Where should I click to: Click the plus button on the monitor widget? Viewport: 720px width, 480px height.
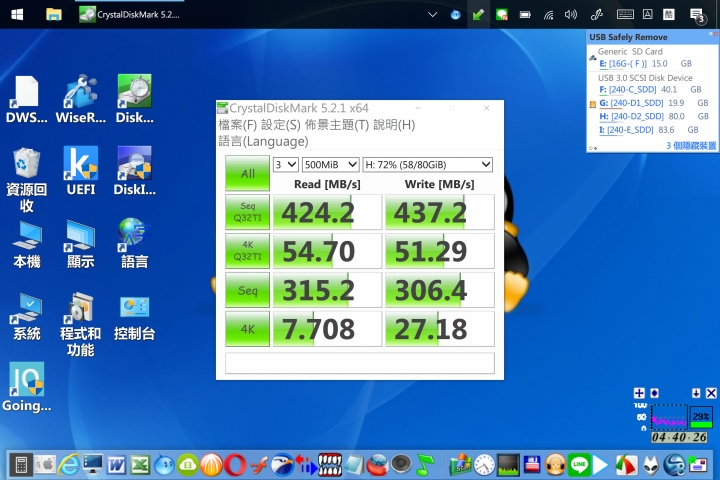pos(639,393)
